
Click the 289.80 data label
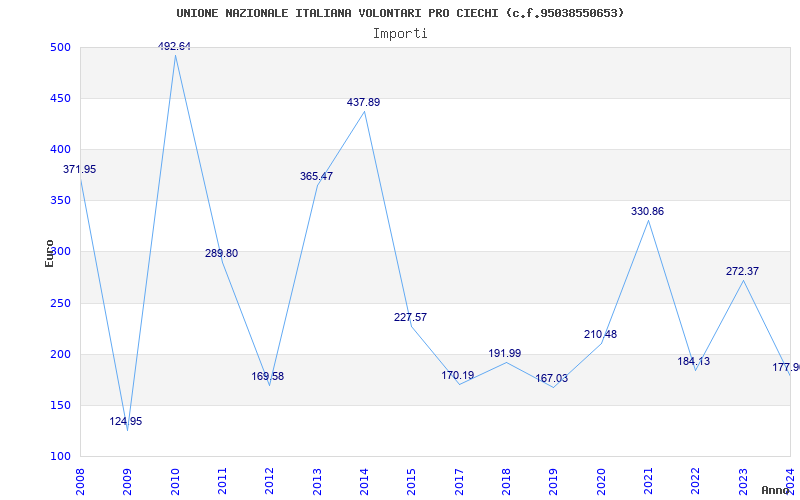pos(221,253)
